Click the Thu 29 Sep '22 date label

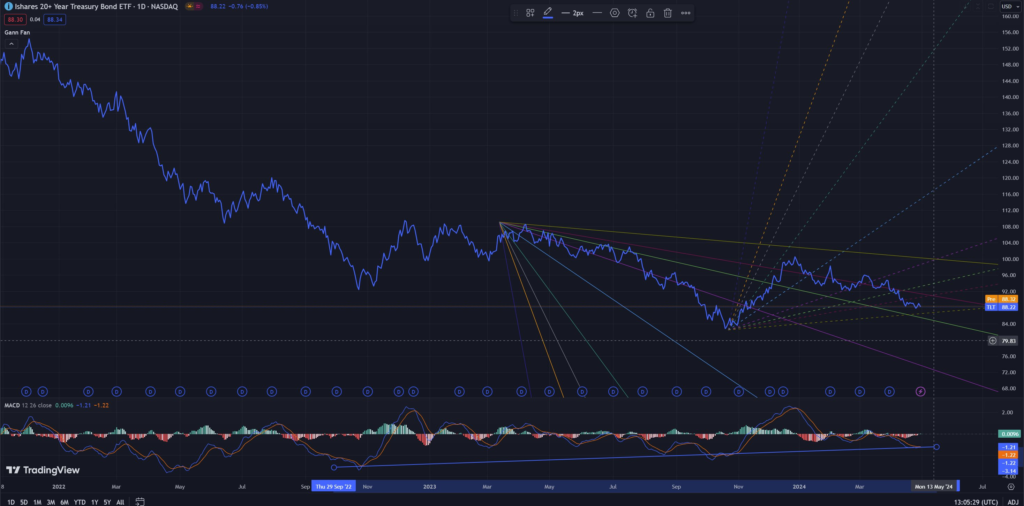pyautogui.click(x=334, y=486)
